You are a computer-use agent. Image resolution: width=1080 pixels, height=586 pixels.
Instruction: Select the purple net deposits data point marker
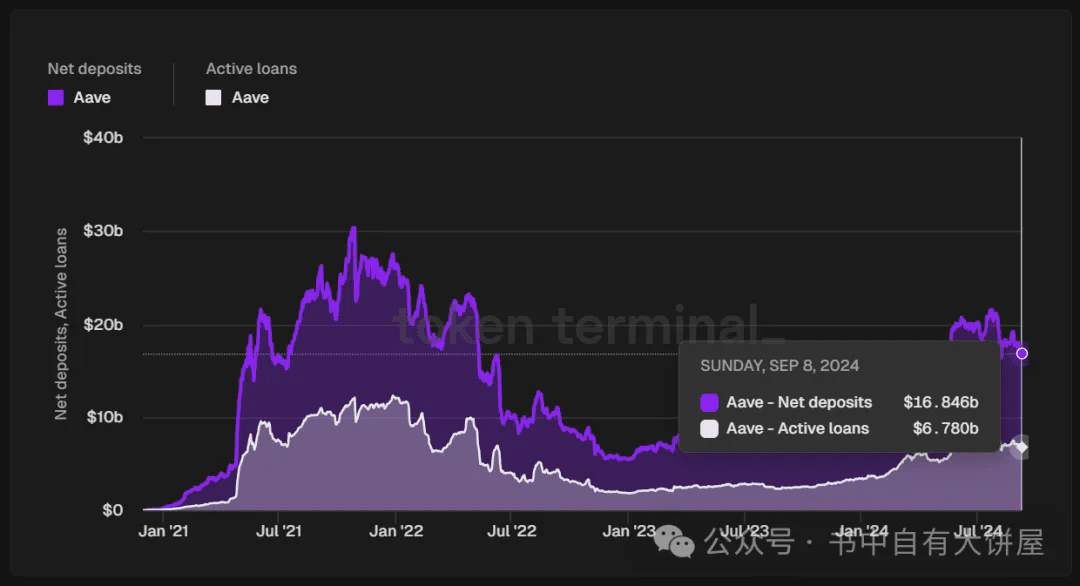click(x=1022, y=353)
